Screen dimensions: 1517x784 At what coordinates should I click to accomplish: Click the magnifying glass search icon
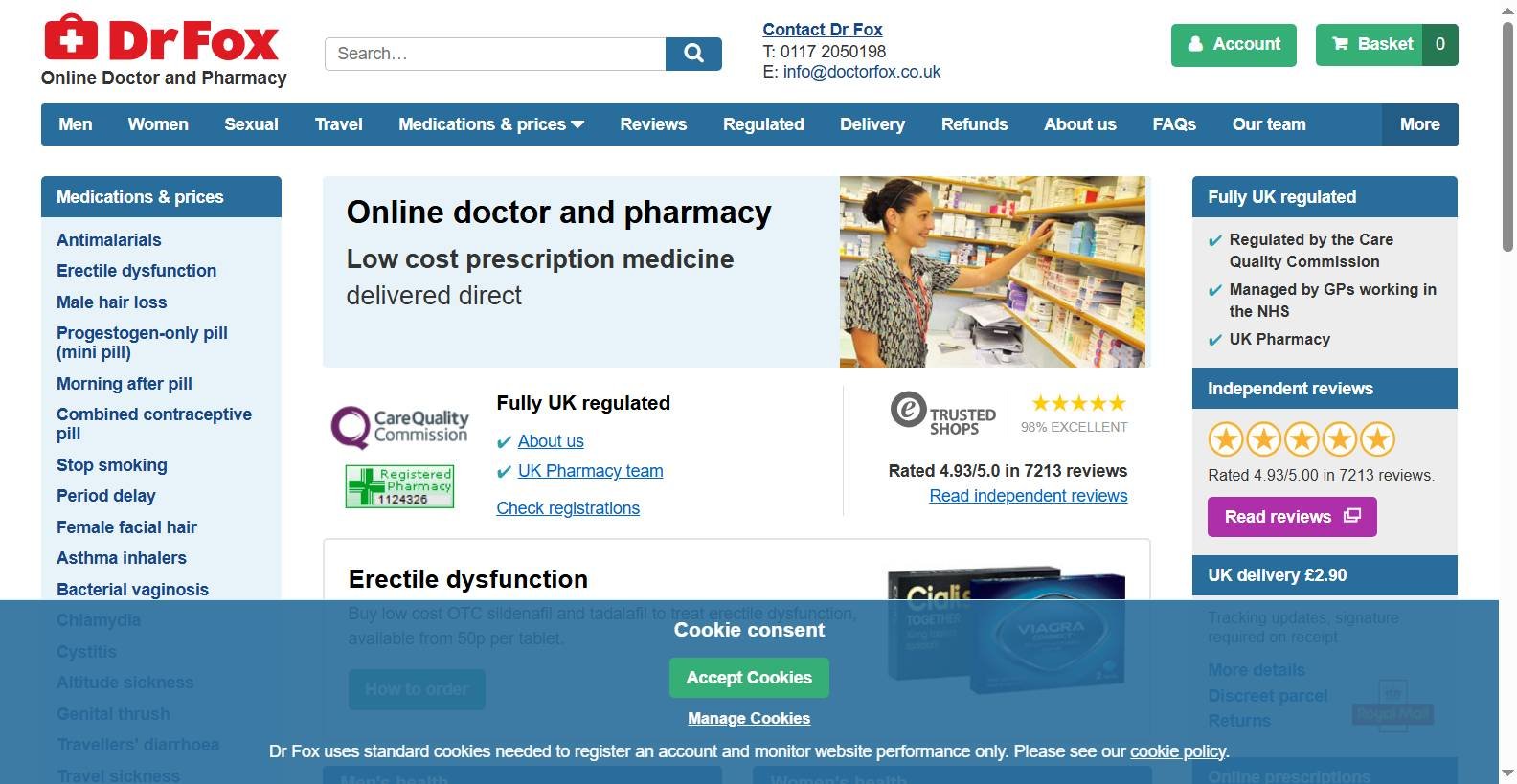(x=693, y=54)
